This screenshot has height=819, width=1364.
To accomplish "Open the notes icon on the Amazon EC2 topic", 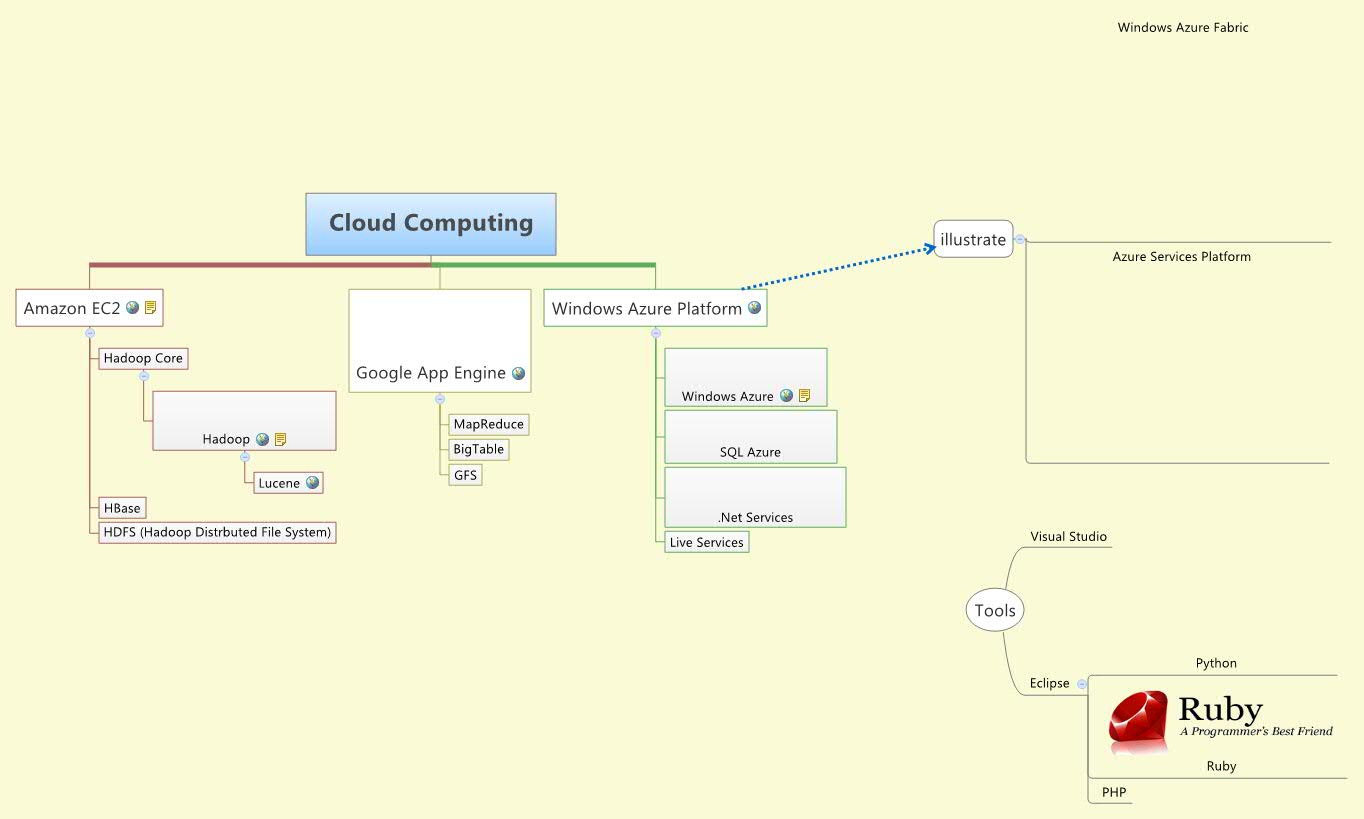I will pyautogui.click(x=151, y=308).
